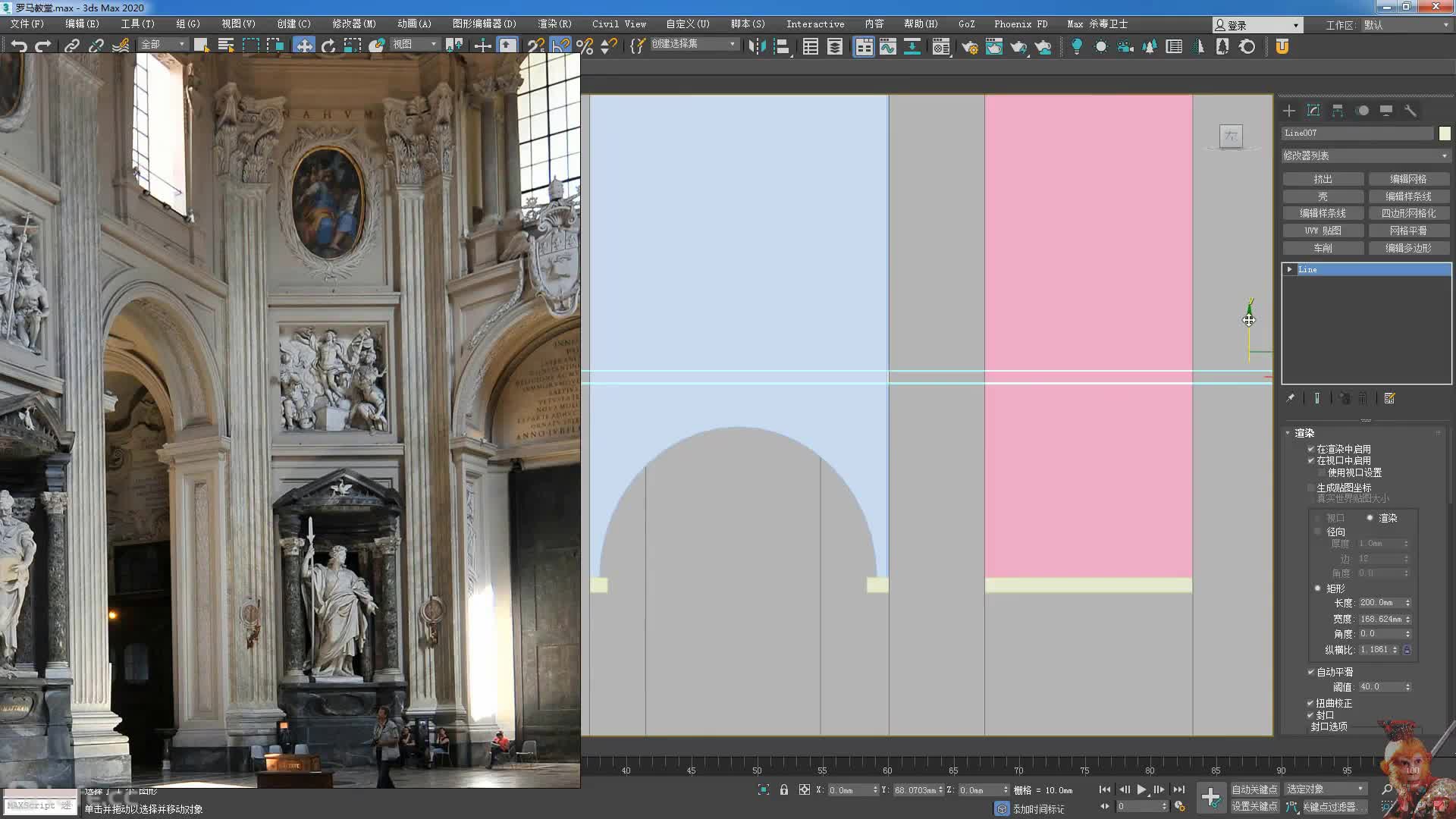Open the 视图 reference coordinate dropdown

414,45
